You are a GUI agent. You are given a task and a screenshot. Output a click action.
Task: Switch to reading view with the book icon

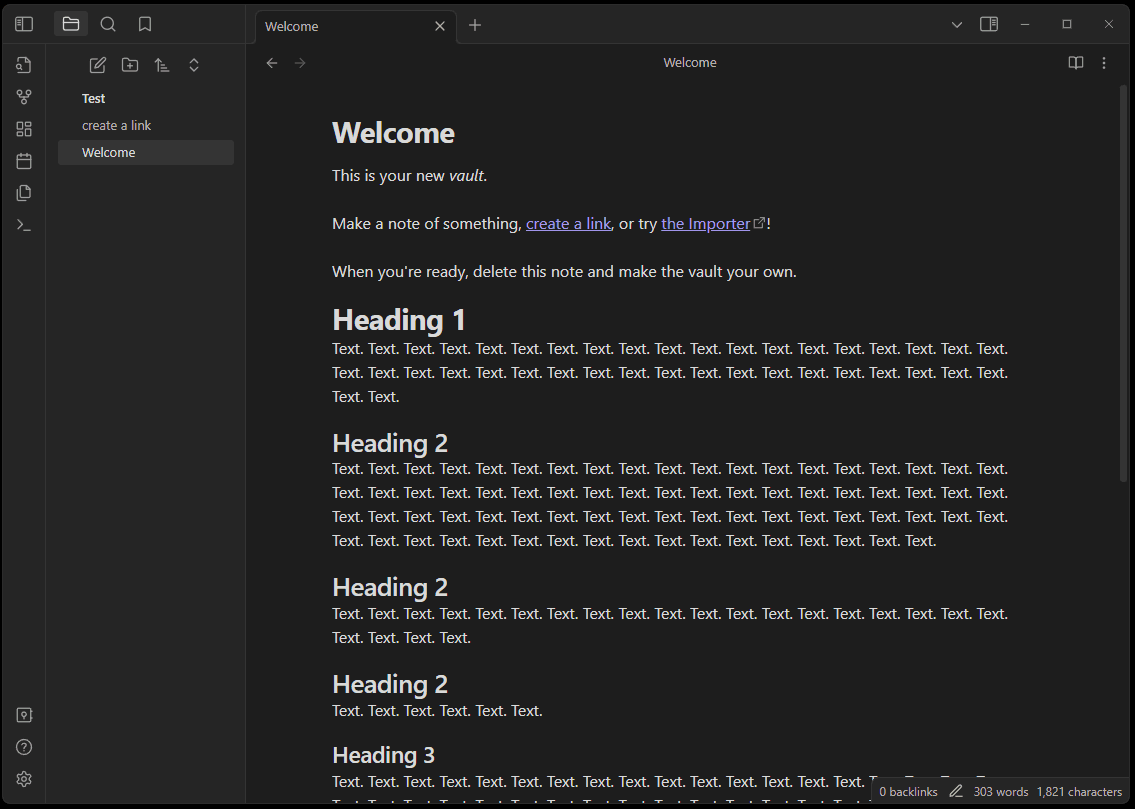pos(1075,62)
